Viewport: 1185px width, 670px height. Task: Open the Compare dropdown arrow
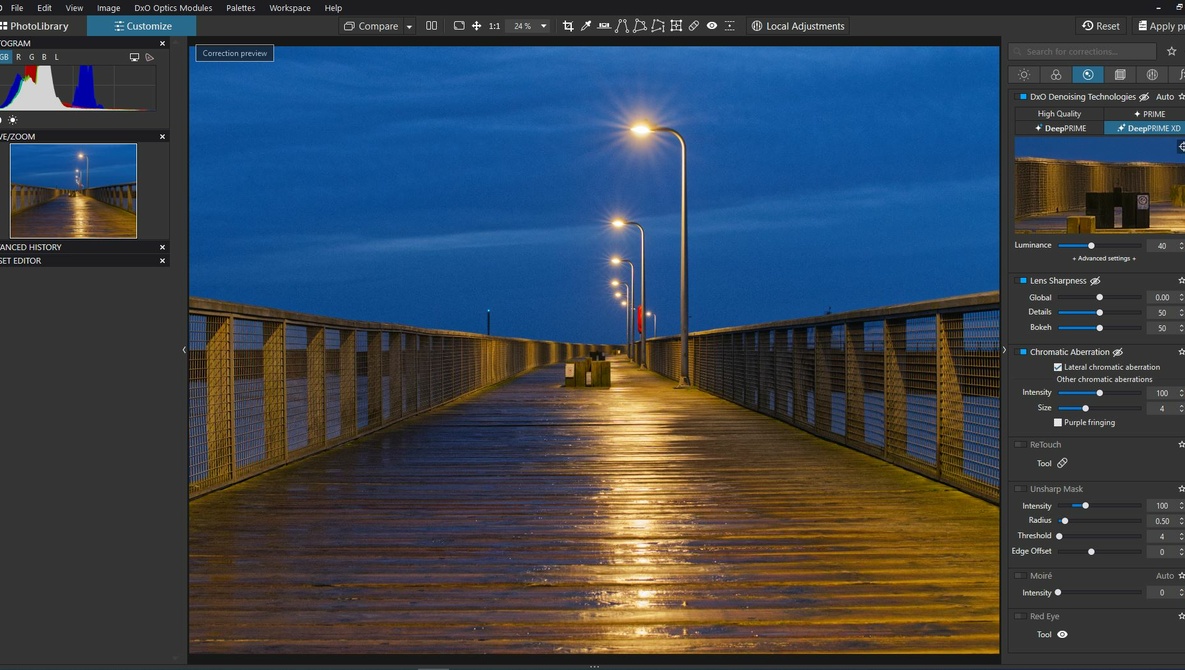(409, 26)
